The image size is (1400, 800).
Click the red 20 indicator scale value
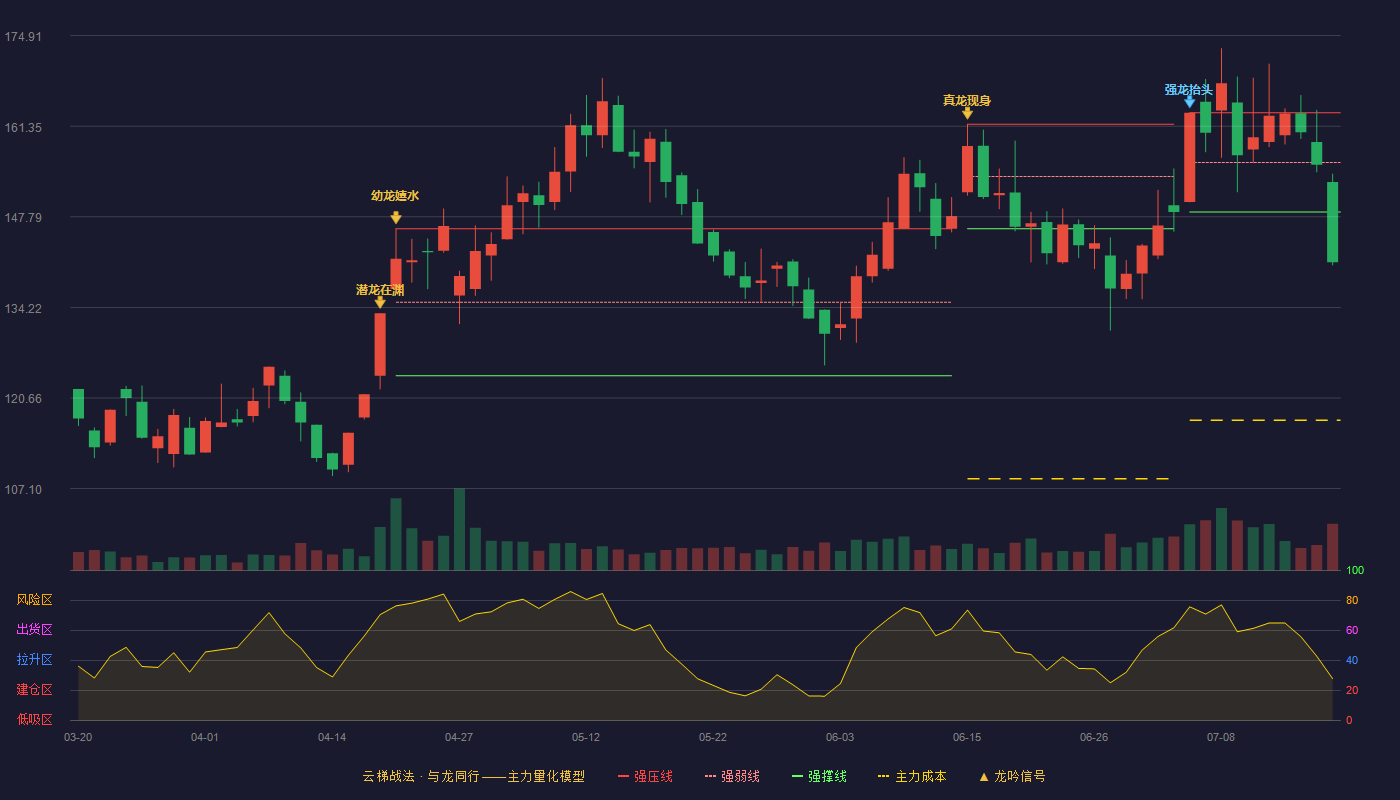pyautogui.click(x=1352, y=691)
